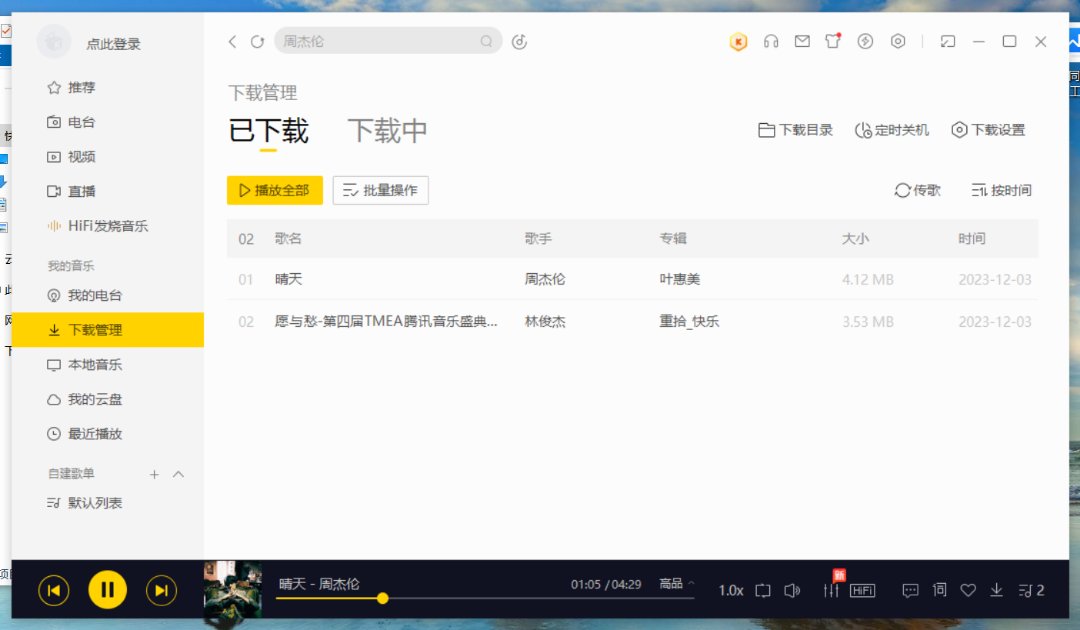Open the headphones icon in the top bar

pyautogui.click(x=771, y=41)
